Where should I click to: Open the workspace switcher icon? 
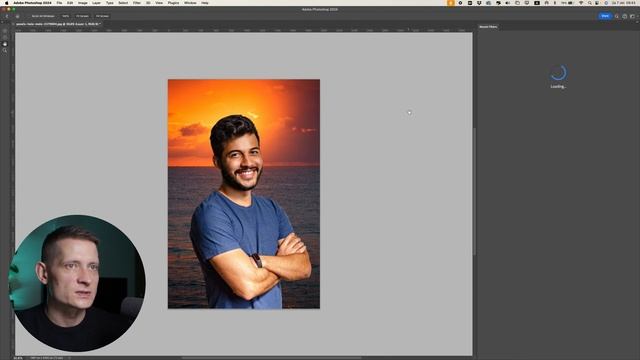click(x=633, y=16)
